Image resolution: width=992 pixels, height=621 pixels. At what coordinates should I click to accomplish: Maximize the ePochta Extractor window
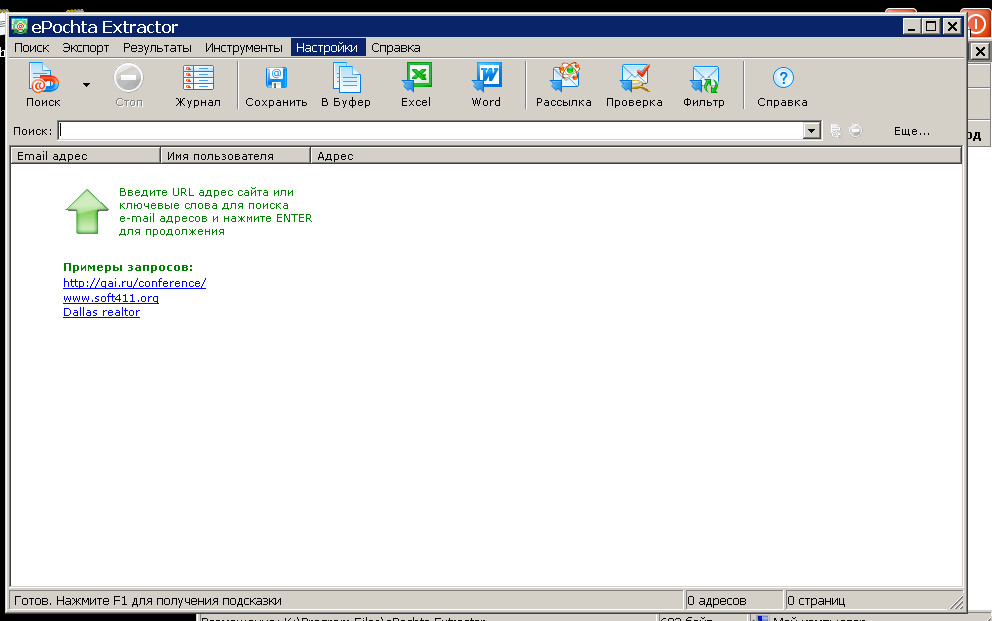click(x=931, y=27)
